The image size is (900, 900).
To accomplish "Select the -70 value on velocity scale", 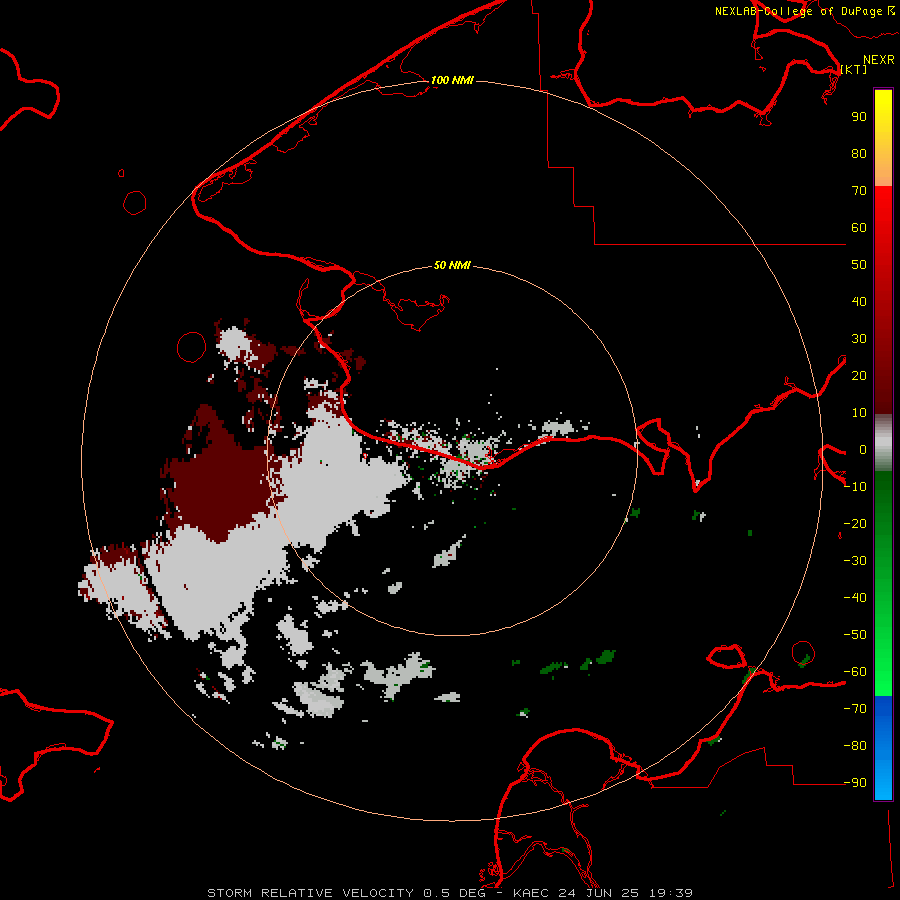I will 855,708.
